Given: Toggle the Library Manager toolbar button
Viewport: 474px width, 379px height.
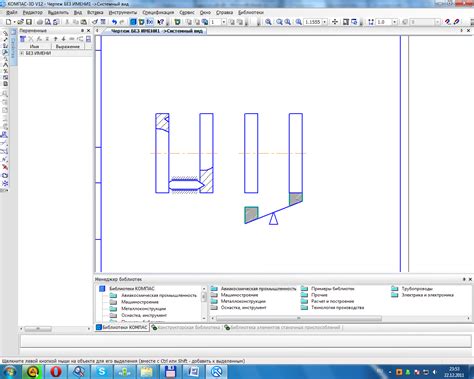Looking at the screenshot, I should [x=133, y=22].
